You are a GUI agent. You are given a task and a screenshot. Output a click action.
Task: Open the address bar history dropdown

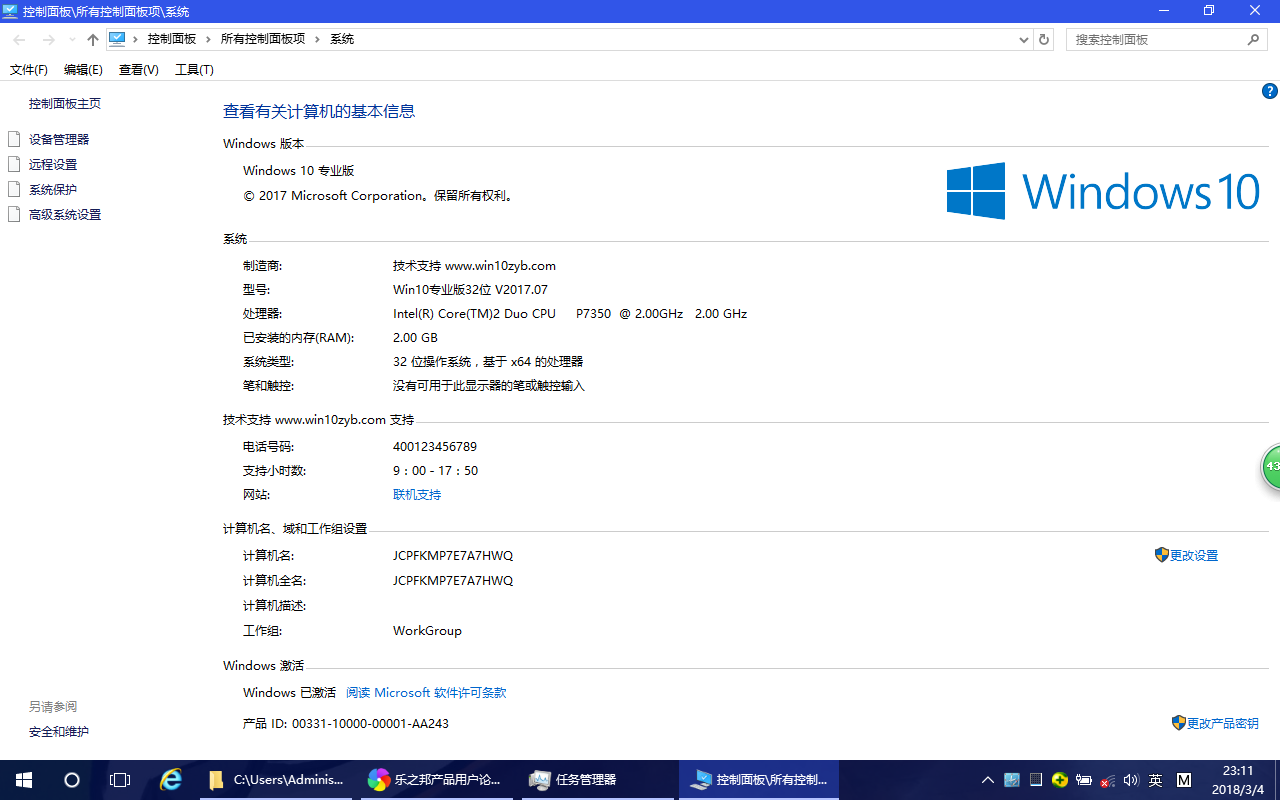click(x=1022, y=39)
